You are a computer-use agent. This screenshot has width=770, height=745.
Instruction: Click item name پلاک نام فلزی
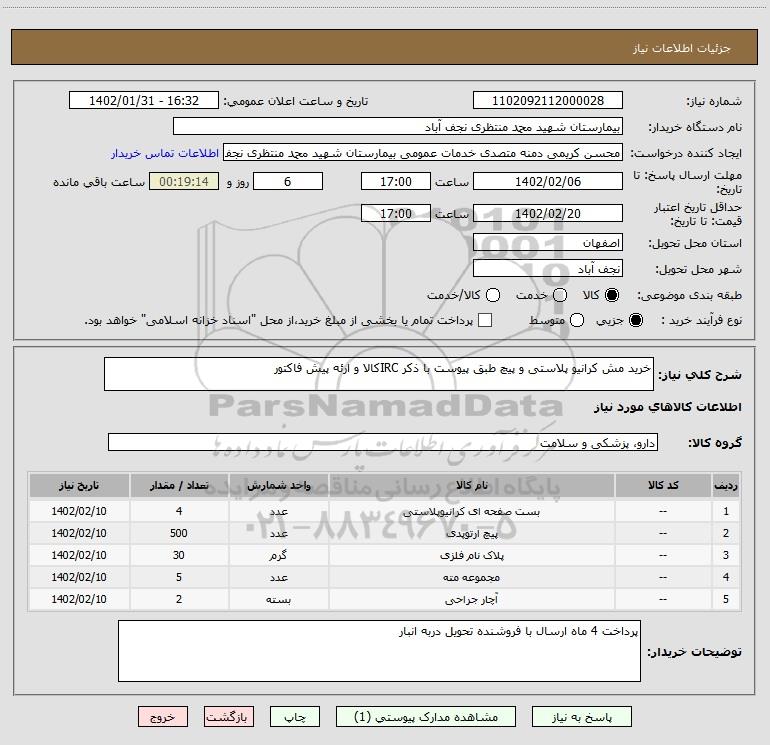click(471, 555)
